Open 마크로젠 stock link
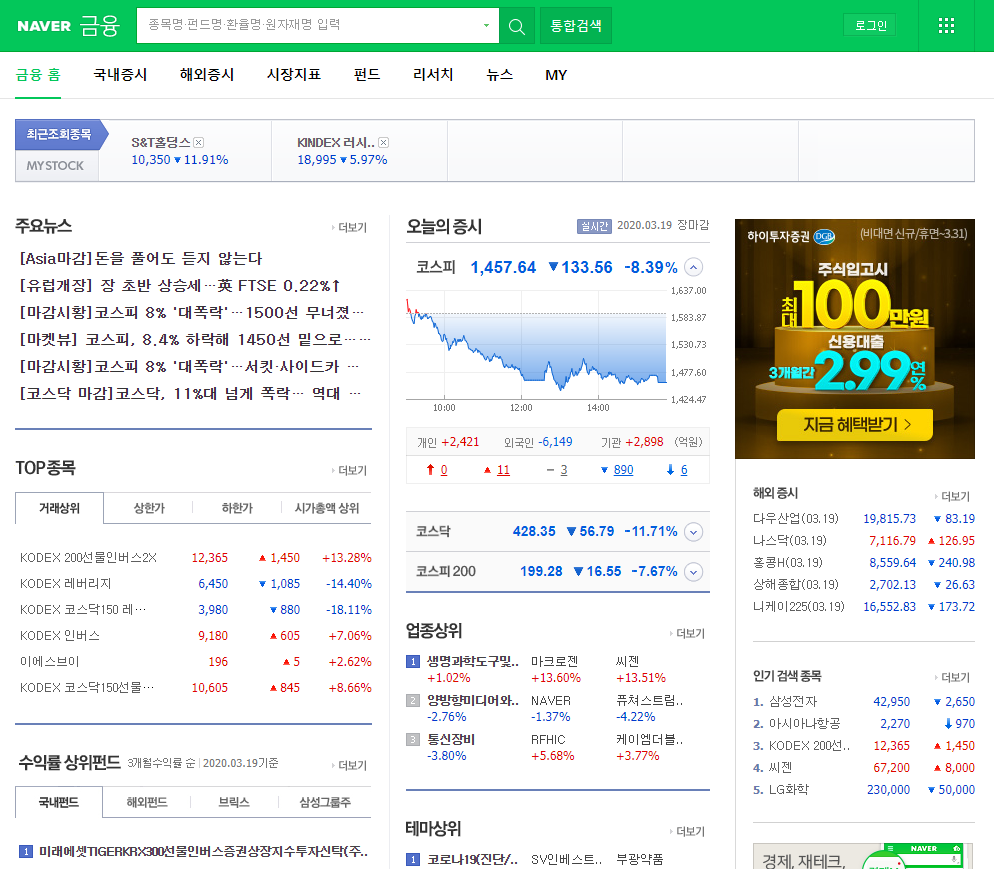This screenshot has height=869, width=994. (555, 662)
